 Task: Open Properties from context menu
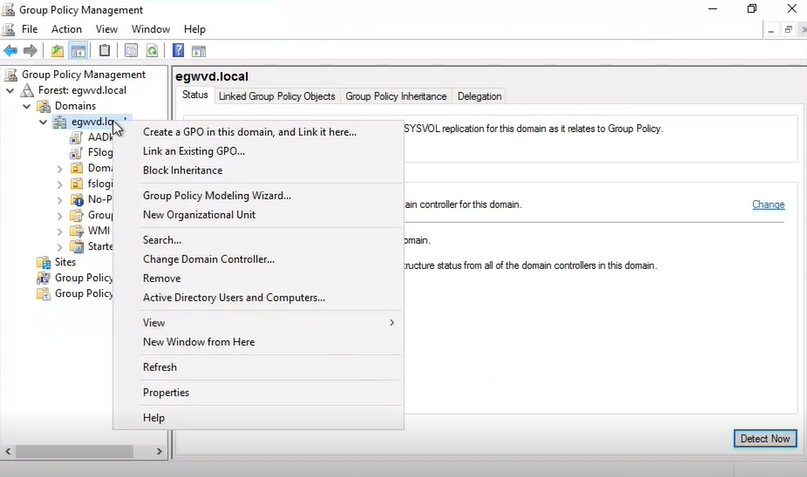click(x=258, y=393)
